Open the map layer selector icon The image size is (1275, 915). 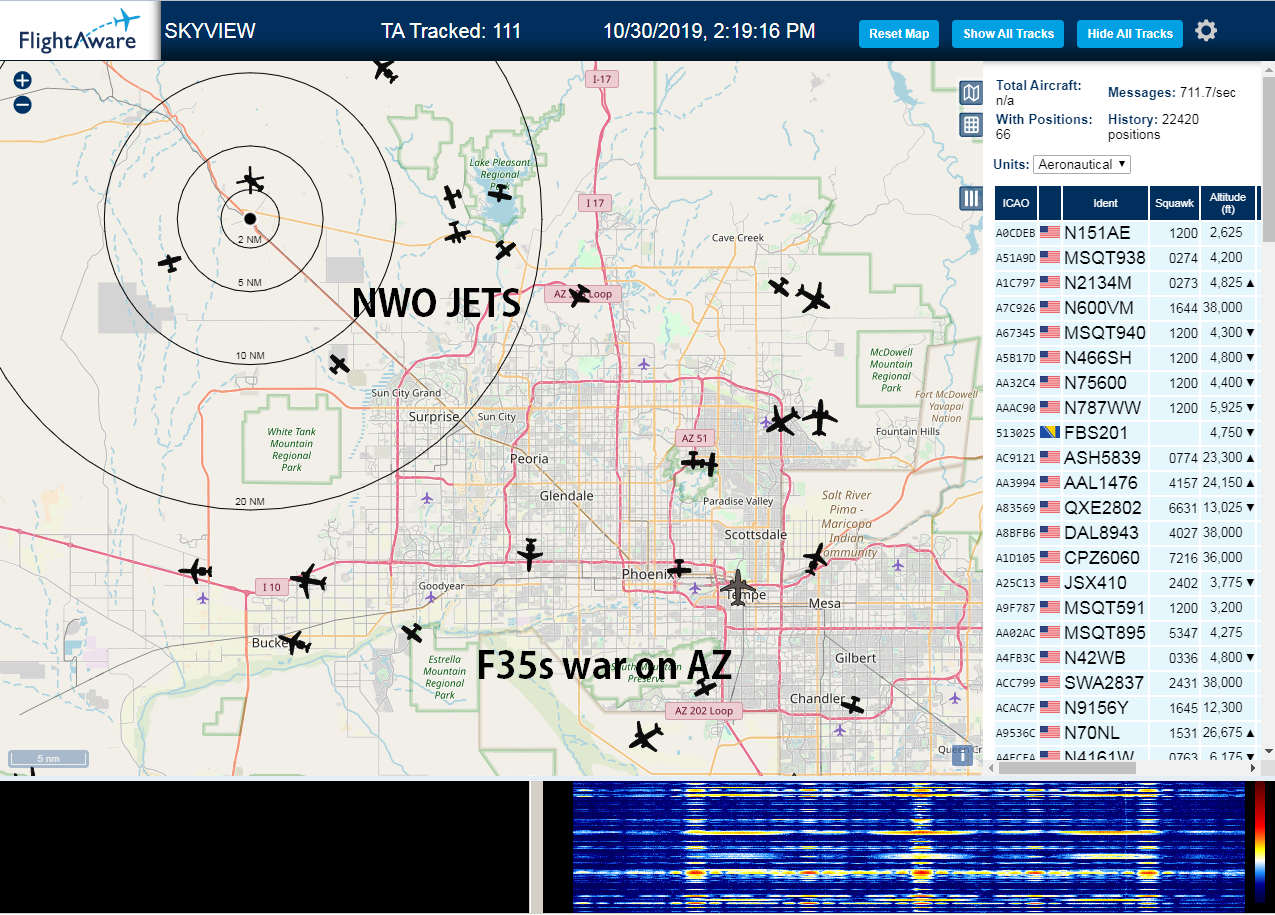pyautogui.click(x=970, y=94)
